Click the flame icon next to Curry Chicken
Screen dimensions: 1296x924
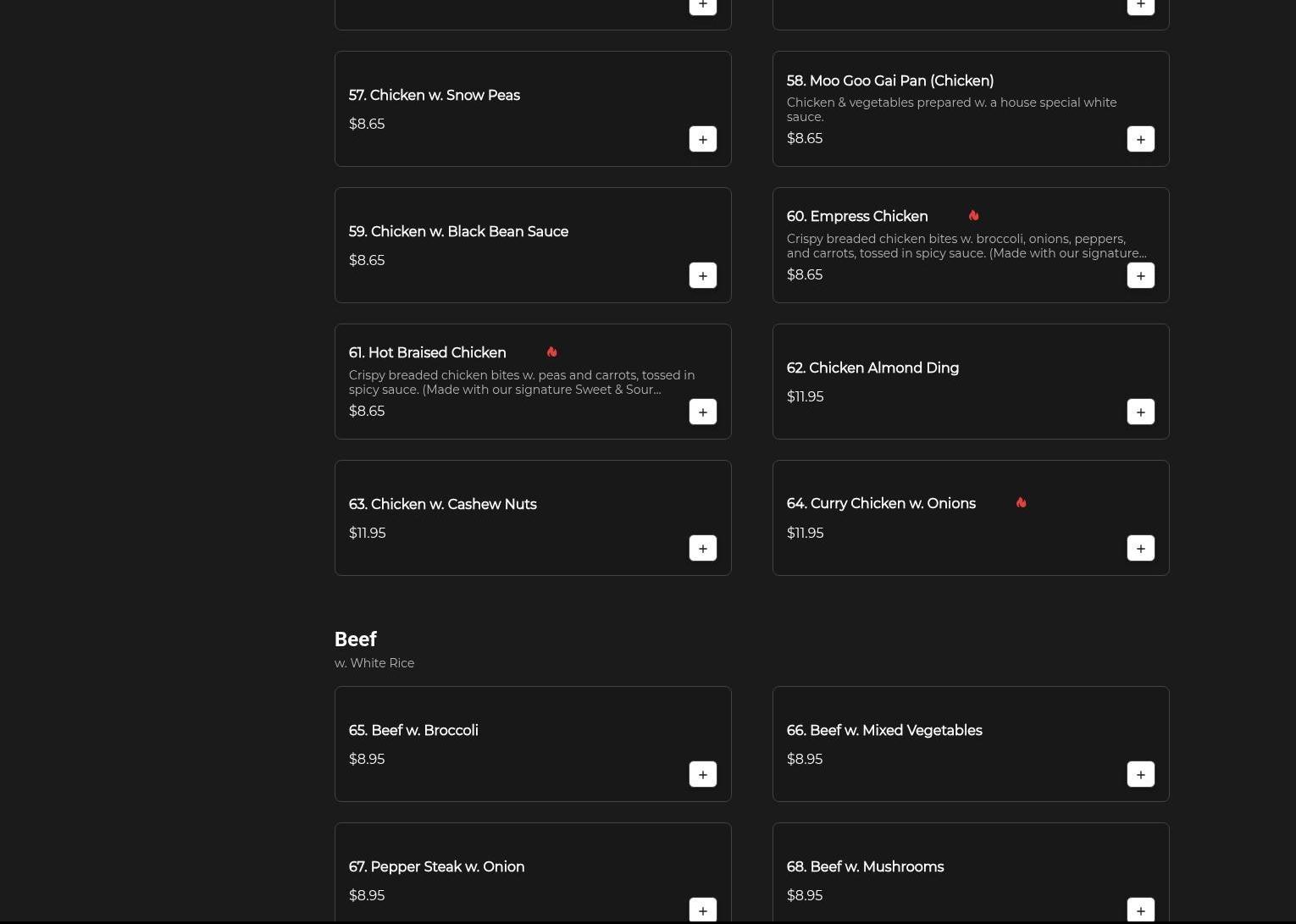(1021, 503)
